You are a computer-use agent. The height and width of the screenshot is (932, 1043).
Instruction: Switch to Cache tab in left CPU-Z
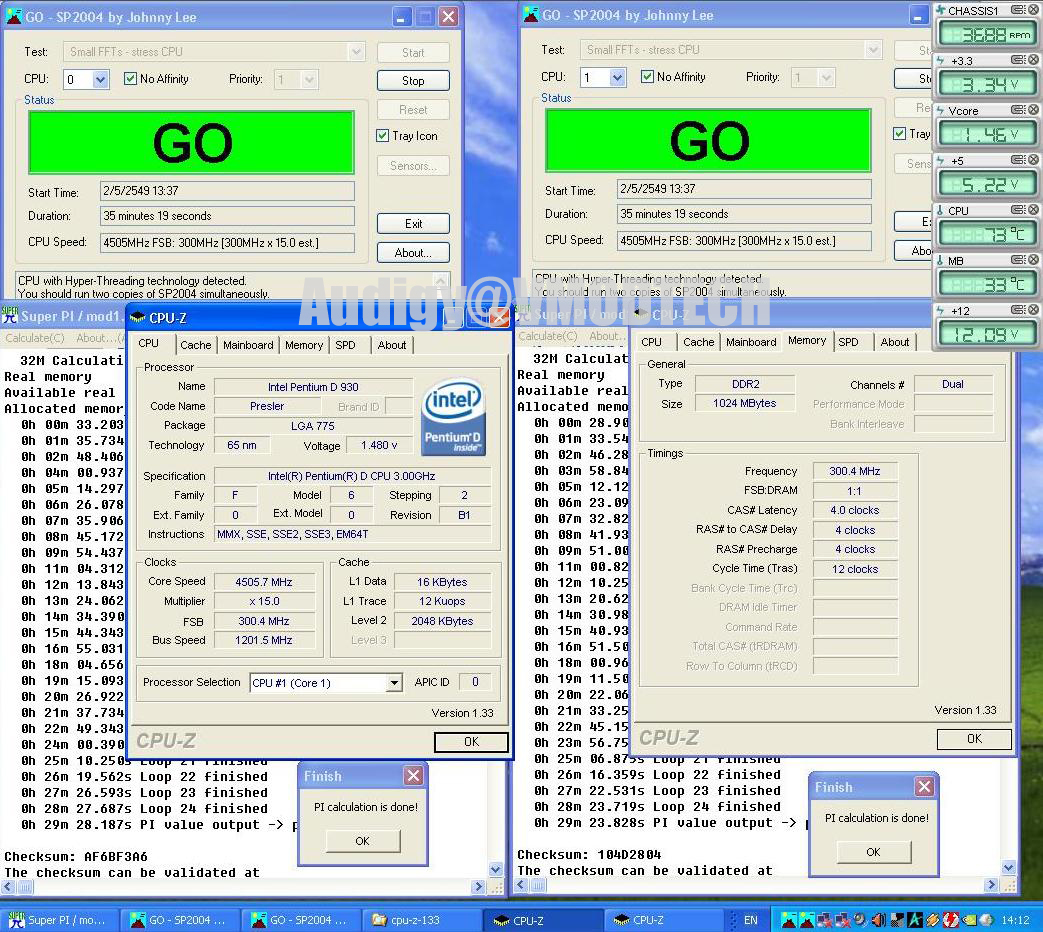point(195,345)
